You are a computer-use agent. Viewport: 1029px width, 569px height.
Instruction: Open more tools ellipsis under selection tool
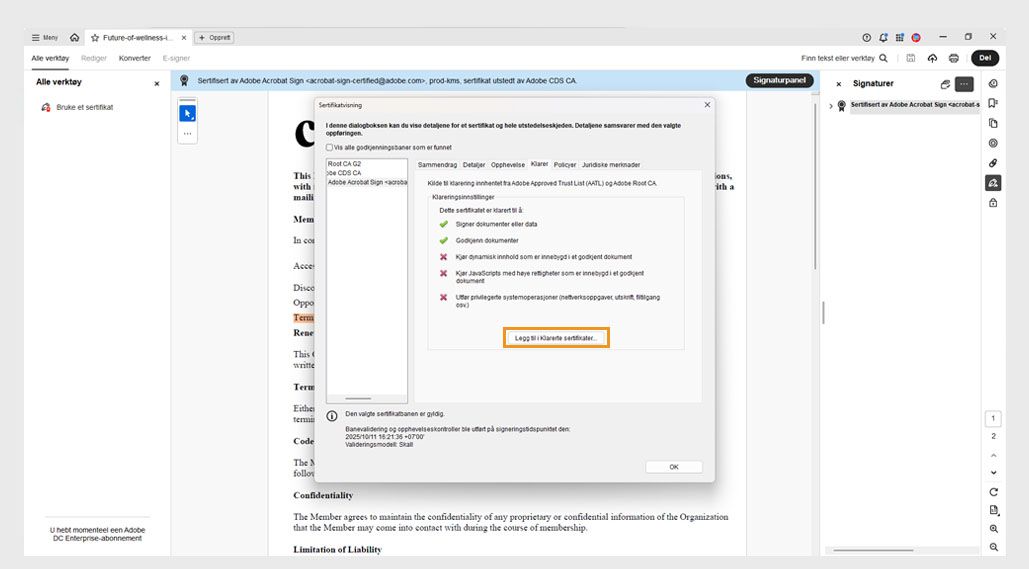pos(188,133)
